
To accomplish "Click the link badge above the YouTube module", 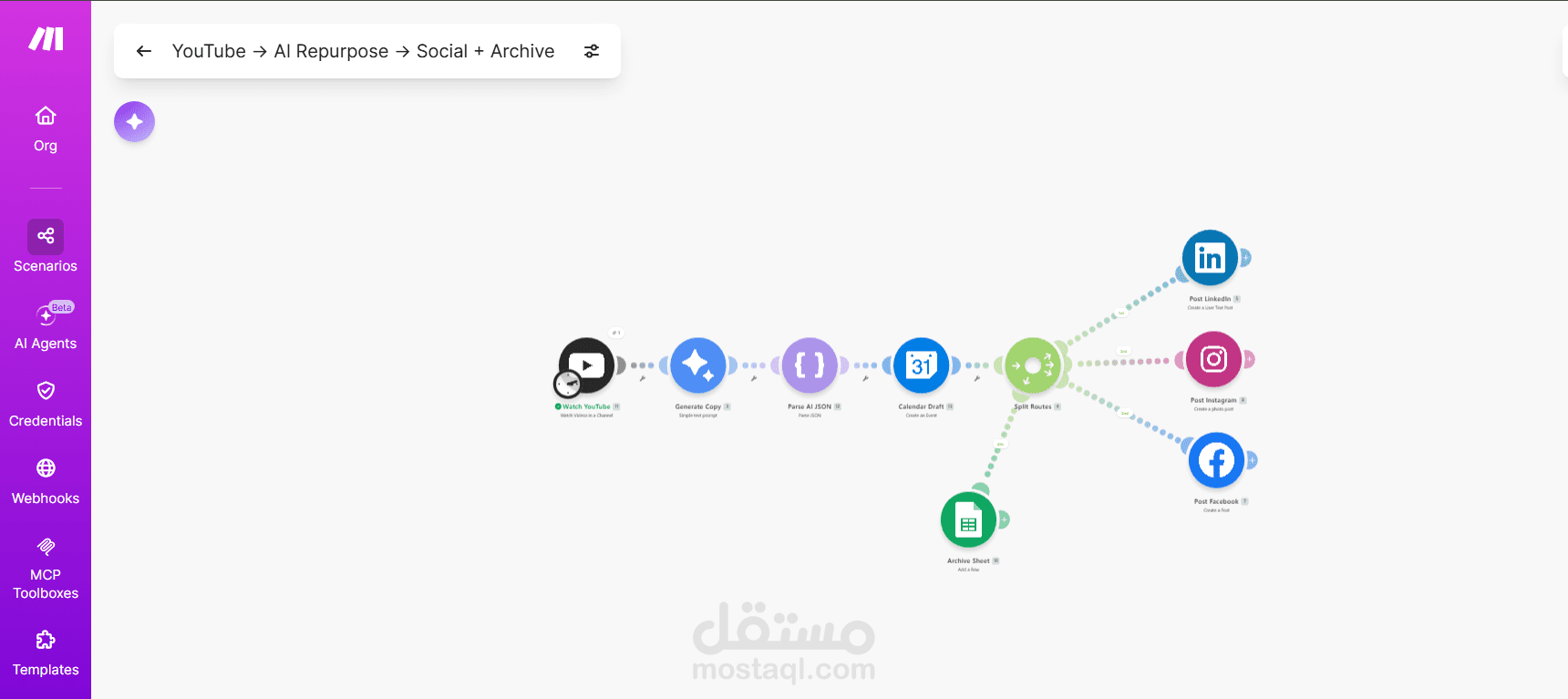I will (x=616, y=333).
